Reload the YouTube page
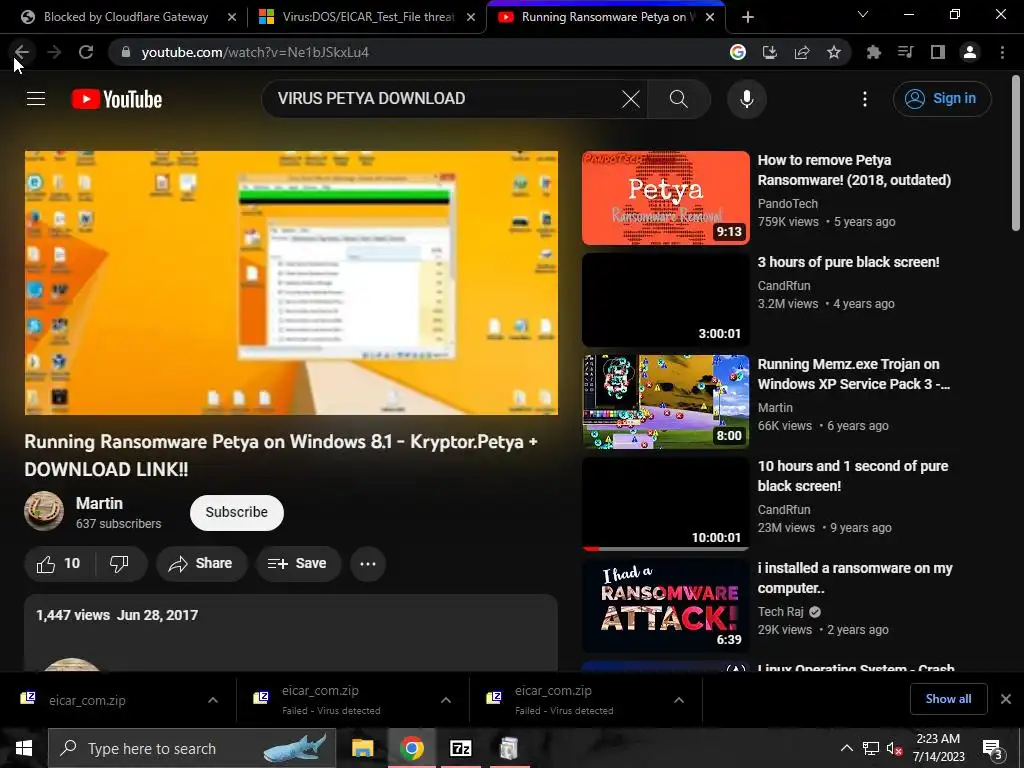 click(x=86, y=52)
